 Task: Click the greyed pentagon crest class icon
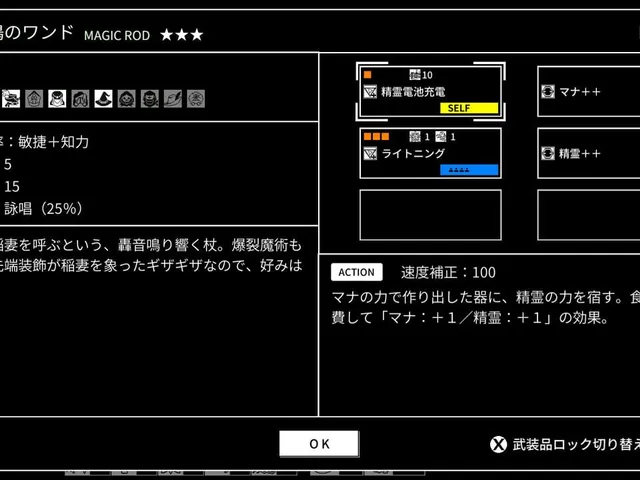tap(34, 99)
